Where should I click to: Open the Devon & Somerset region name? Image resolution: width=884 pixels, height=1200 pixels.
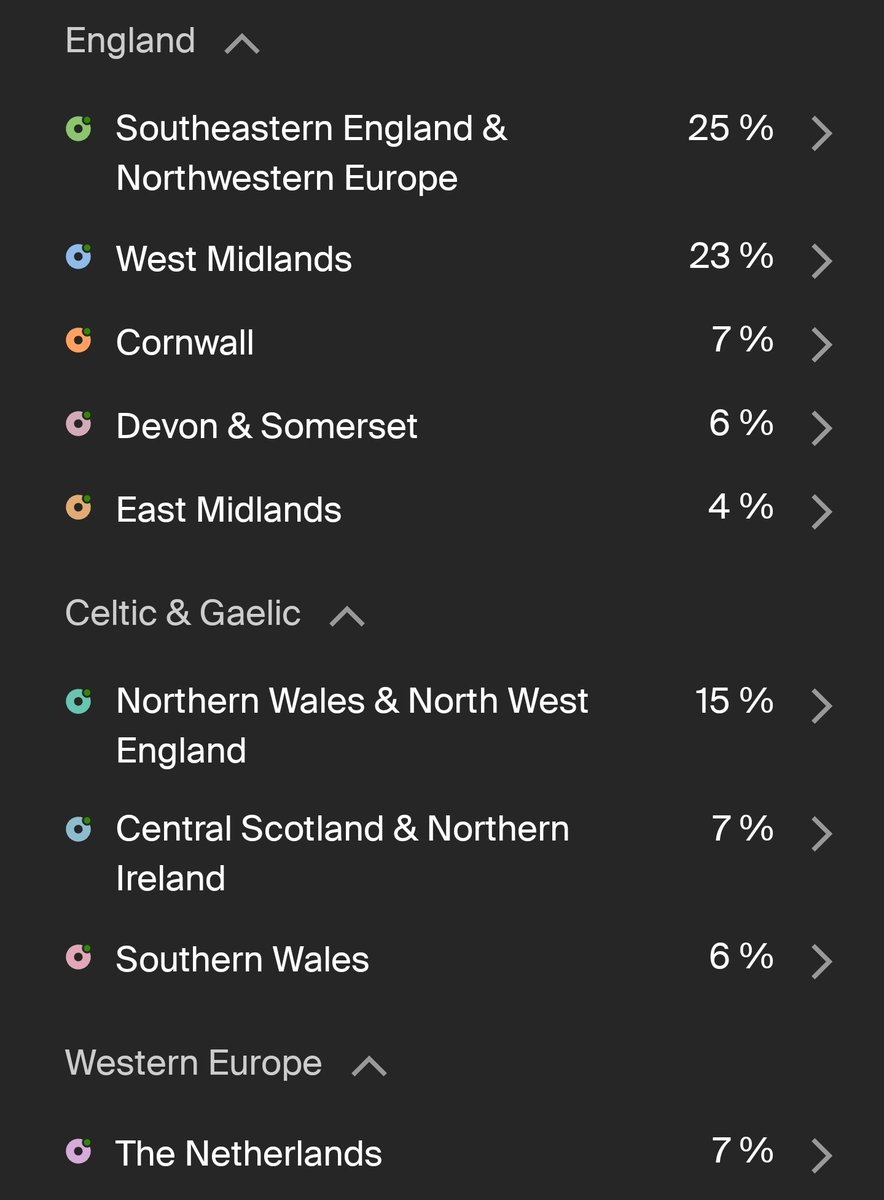pos(267,427)
